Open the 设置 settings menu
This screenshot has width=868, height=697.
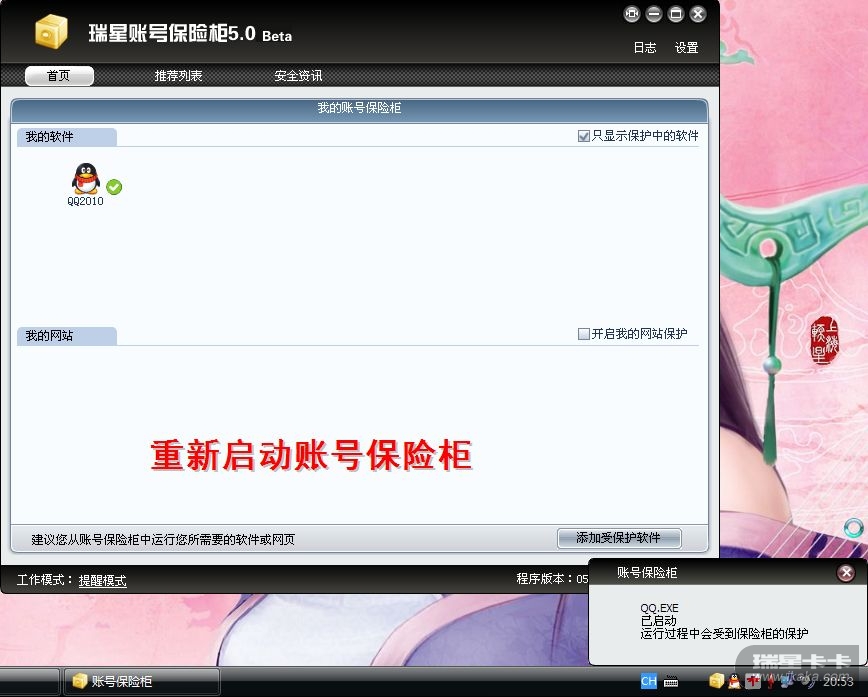(686, 48)
